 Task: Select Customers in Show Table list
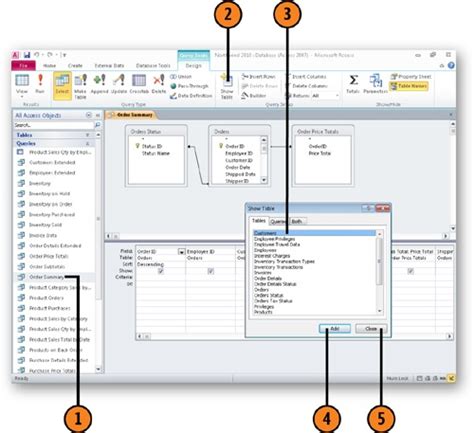point(314,233)
